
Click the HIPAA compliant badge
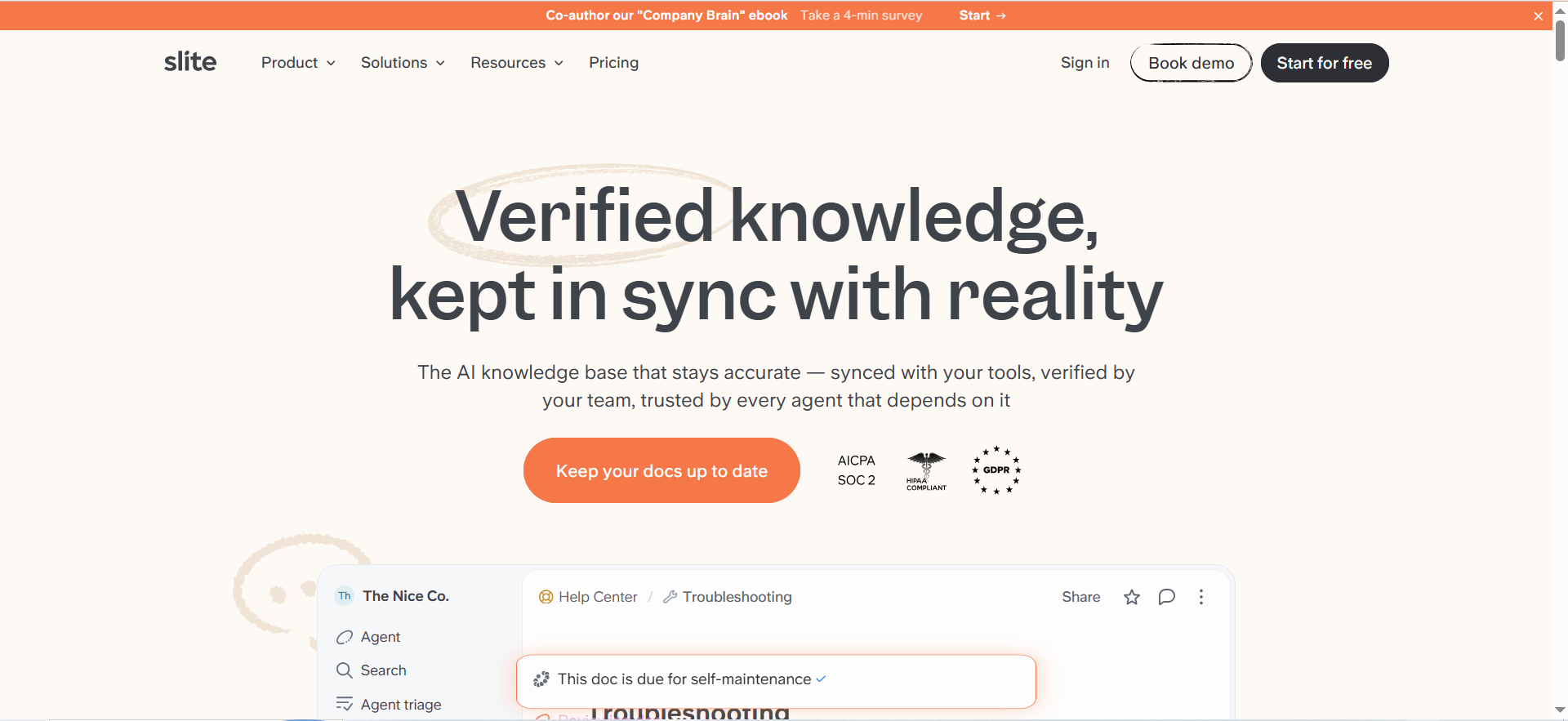point(926,471)
